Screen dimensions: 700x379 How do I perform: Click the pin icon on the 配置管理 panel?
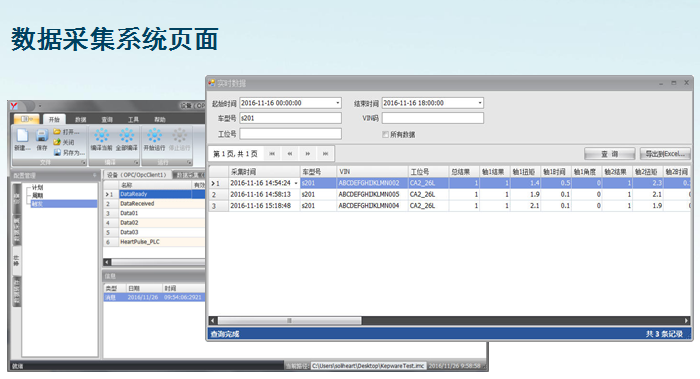click(94, 175)
